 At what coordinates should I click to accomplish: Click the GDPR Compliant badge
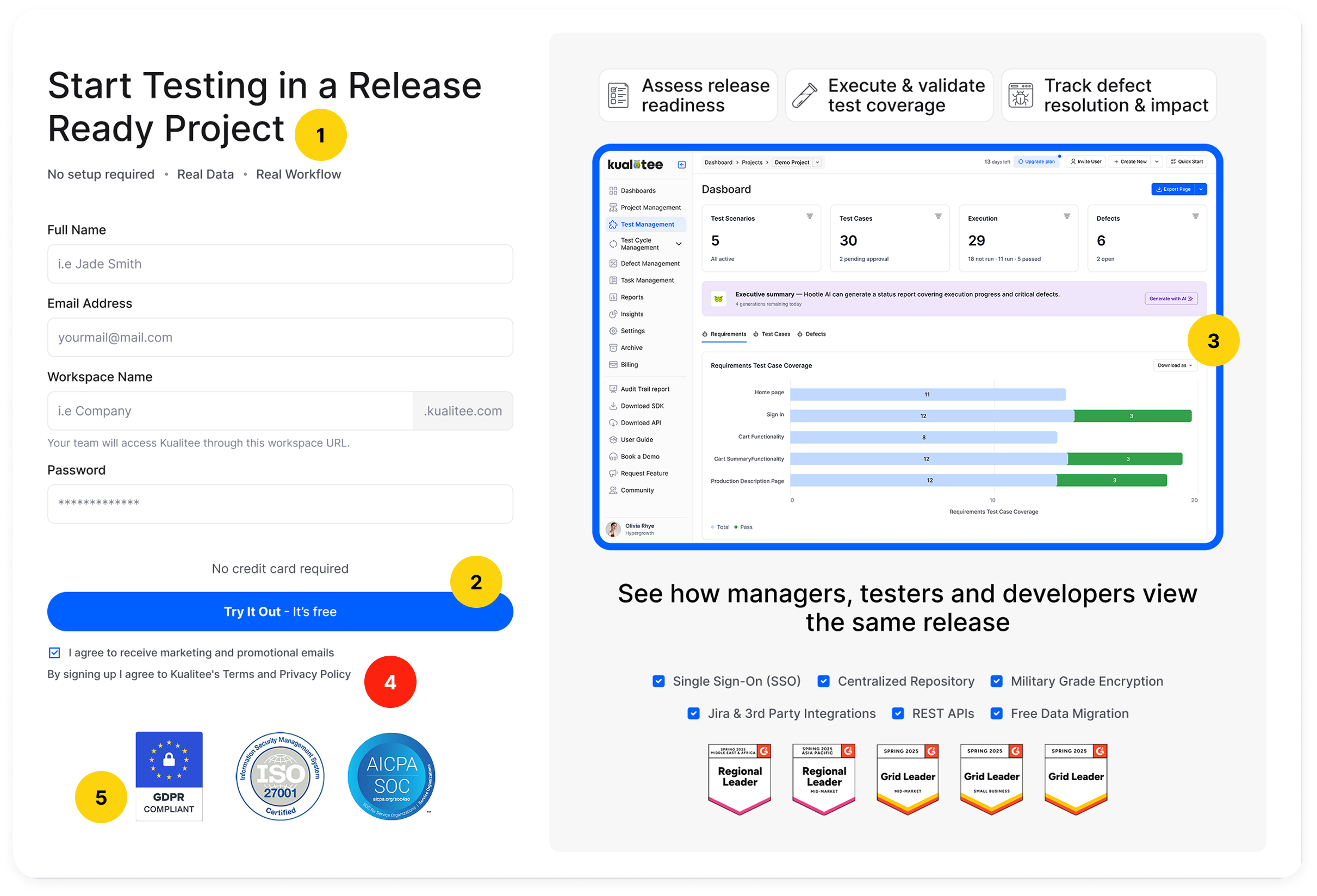pyautogui.click(x=169, y=776)
